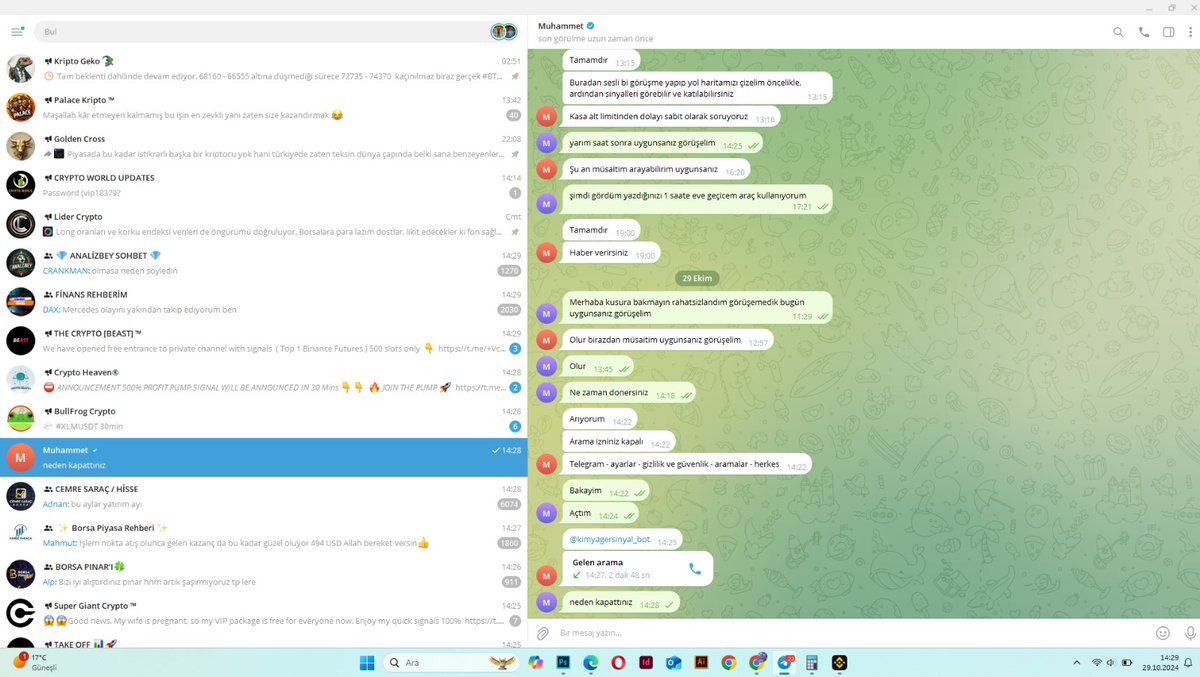Open the first Chrome taskbar icon

click(x=729, y=662)
